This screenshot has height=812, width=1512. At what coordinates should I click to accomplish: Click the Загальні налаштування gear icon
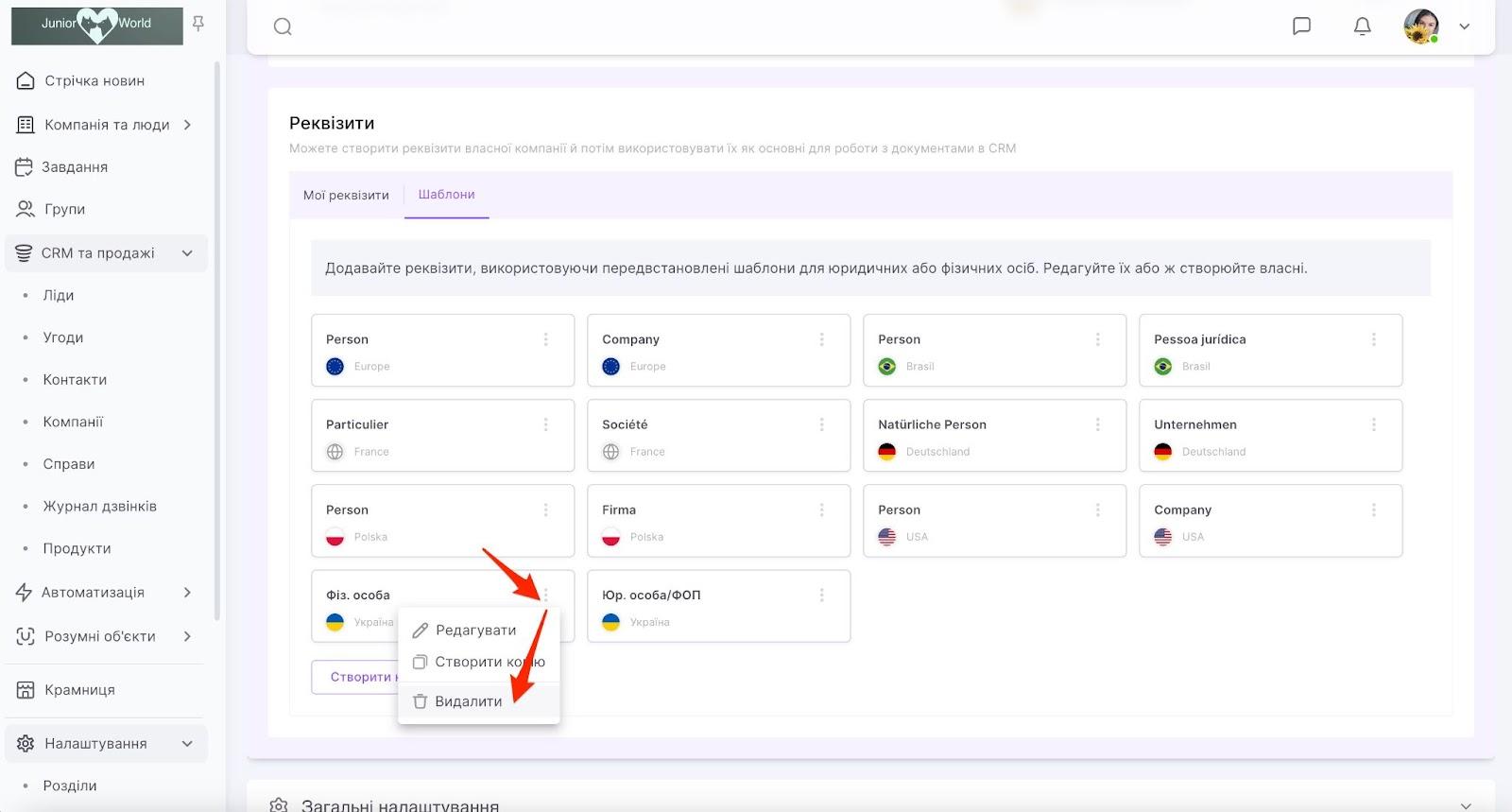[x=279, y=805]
